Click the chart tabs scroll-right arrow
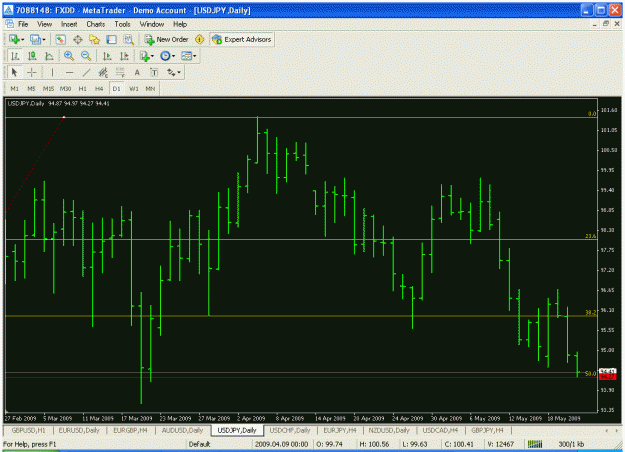Viewport: 625px width, 452px height. click(617, 431)
